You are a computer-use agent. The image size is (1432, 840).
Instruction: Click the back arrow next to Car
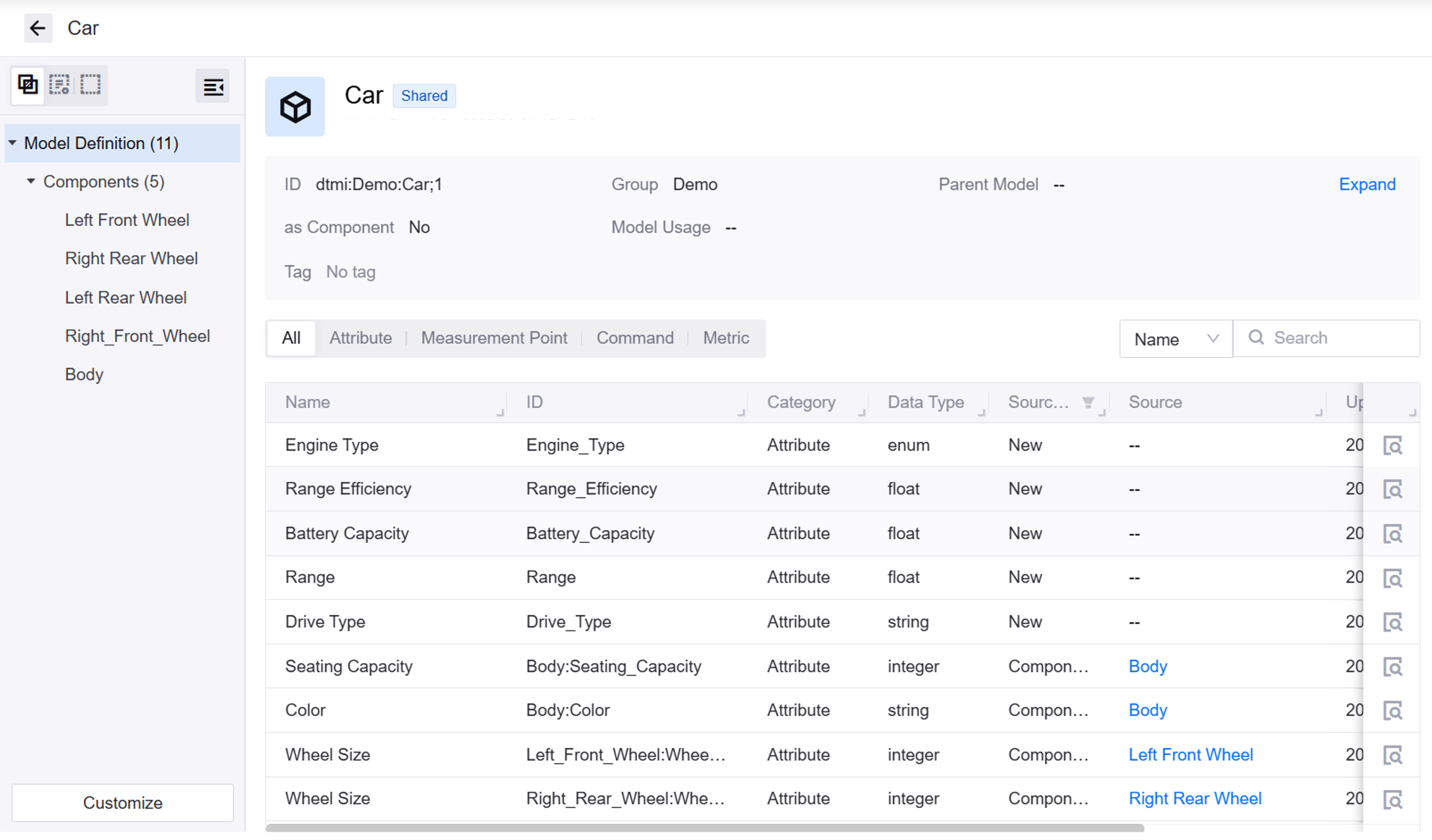[x=38, y=28]
